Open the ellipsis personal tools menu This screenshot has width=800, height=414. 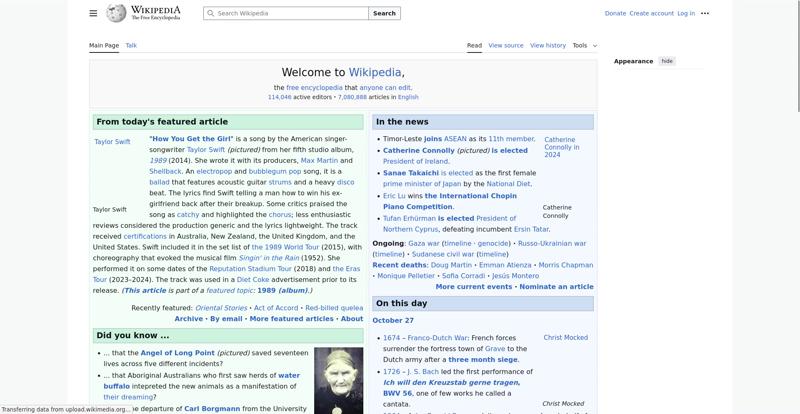coord(705,13)
